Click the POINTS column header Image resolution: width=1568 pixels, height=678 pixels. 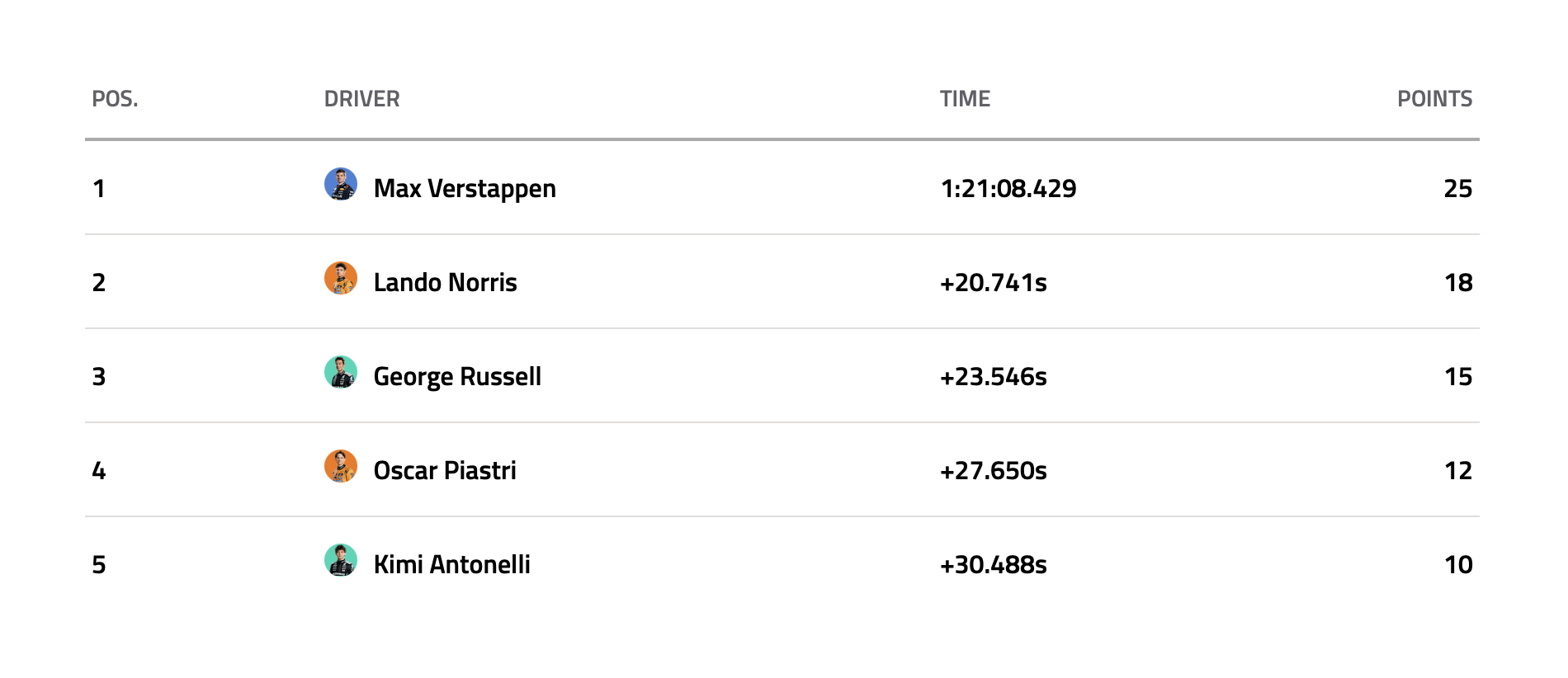pyautogui.click(x=1434, y=99)
